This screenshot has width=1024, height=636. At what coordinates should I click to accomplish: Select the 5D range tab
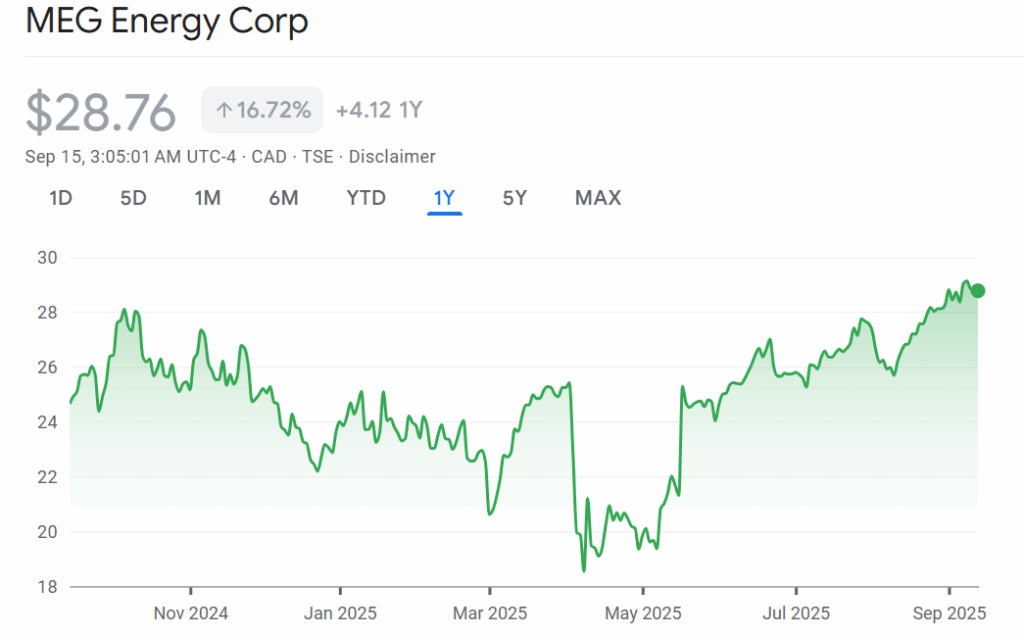133,198
